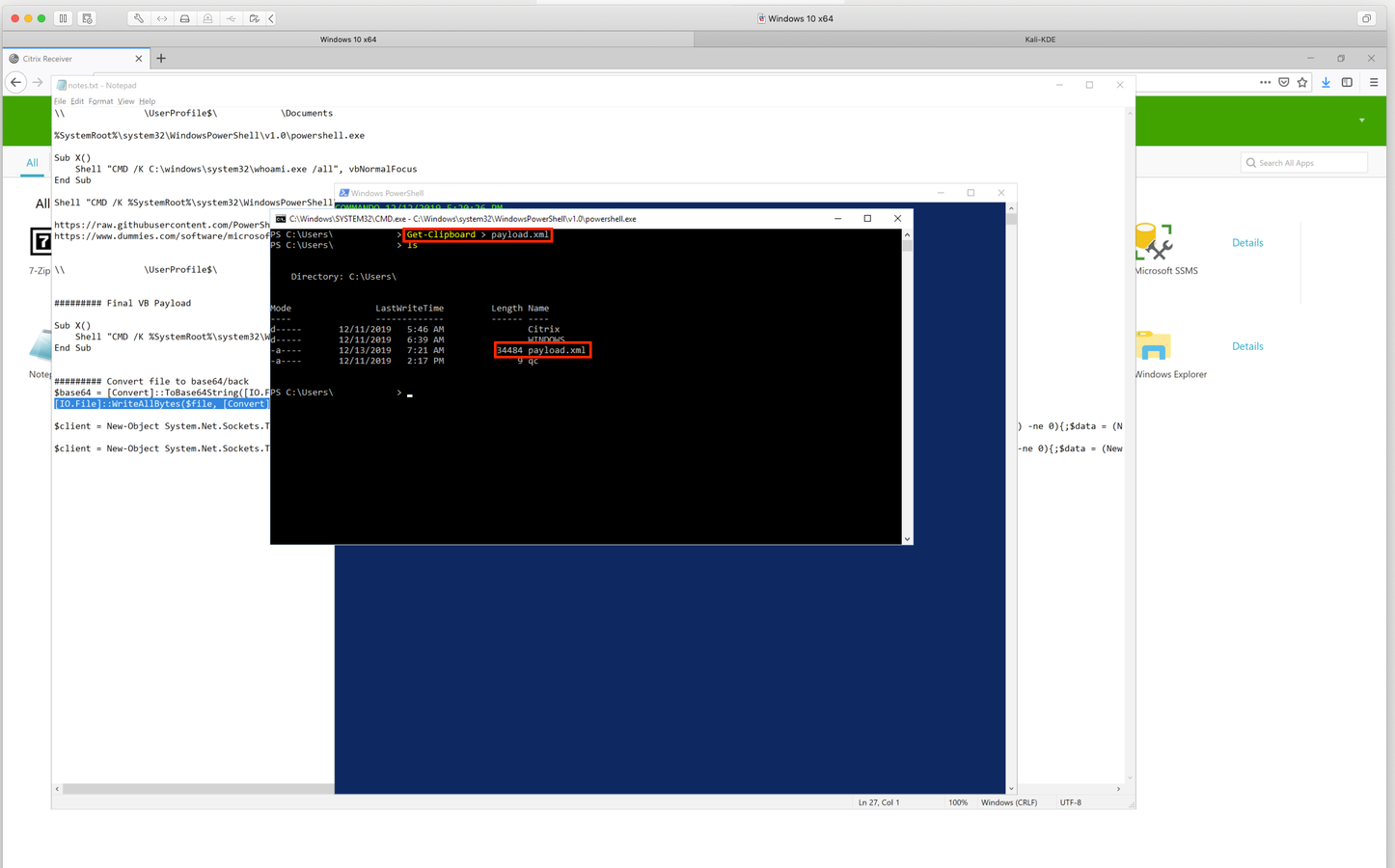Screen dimensions: 1395x868
Task: Click the Windows PowerShell title icon
Action: click(x=343, y=193)
